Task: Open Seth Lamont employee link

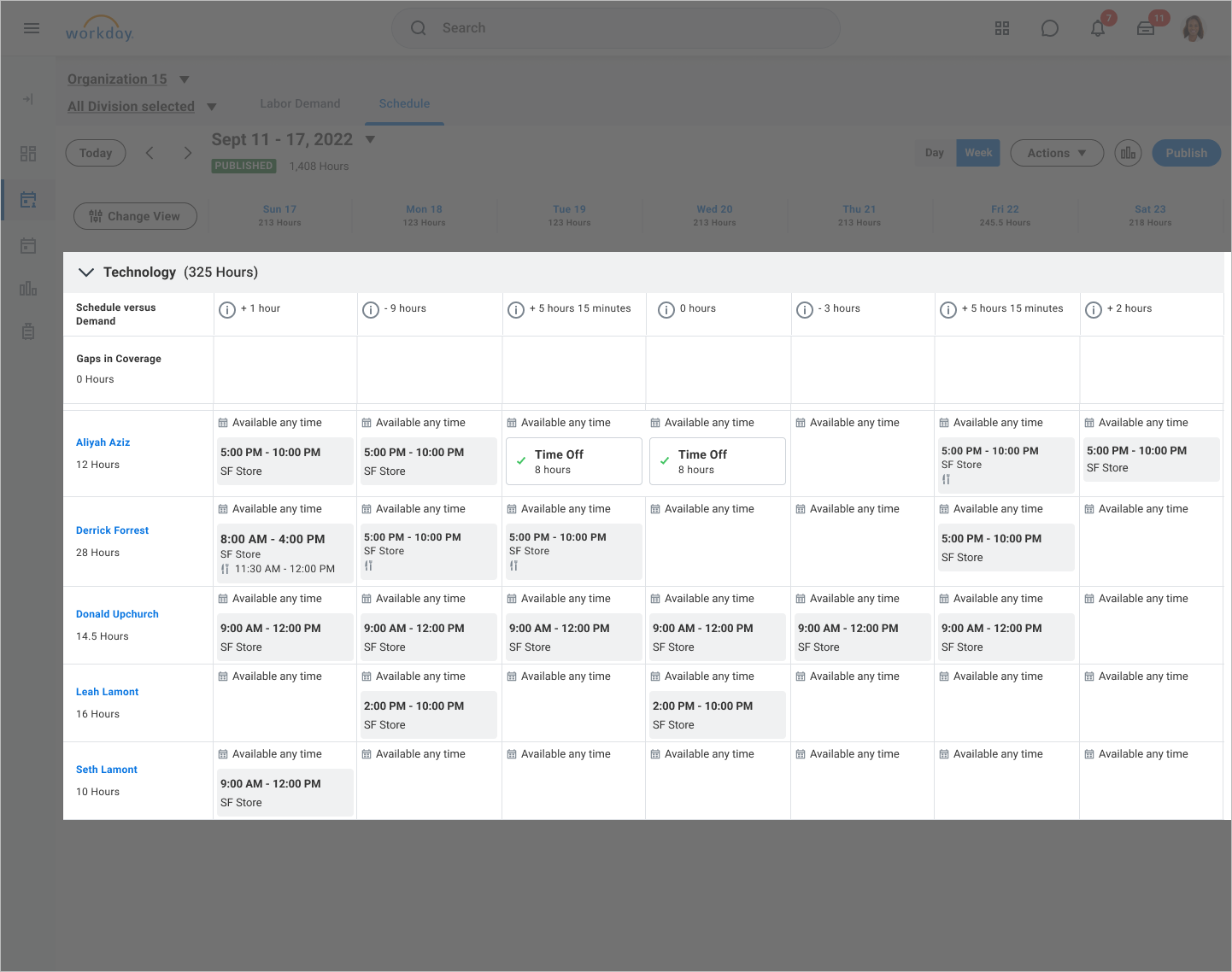Action: pos(106,770)
